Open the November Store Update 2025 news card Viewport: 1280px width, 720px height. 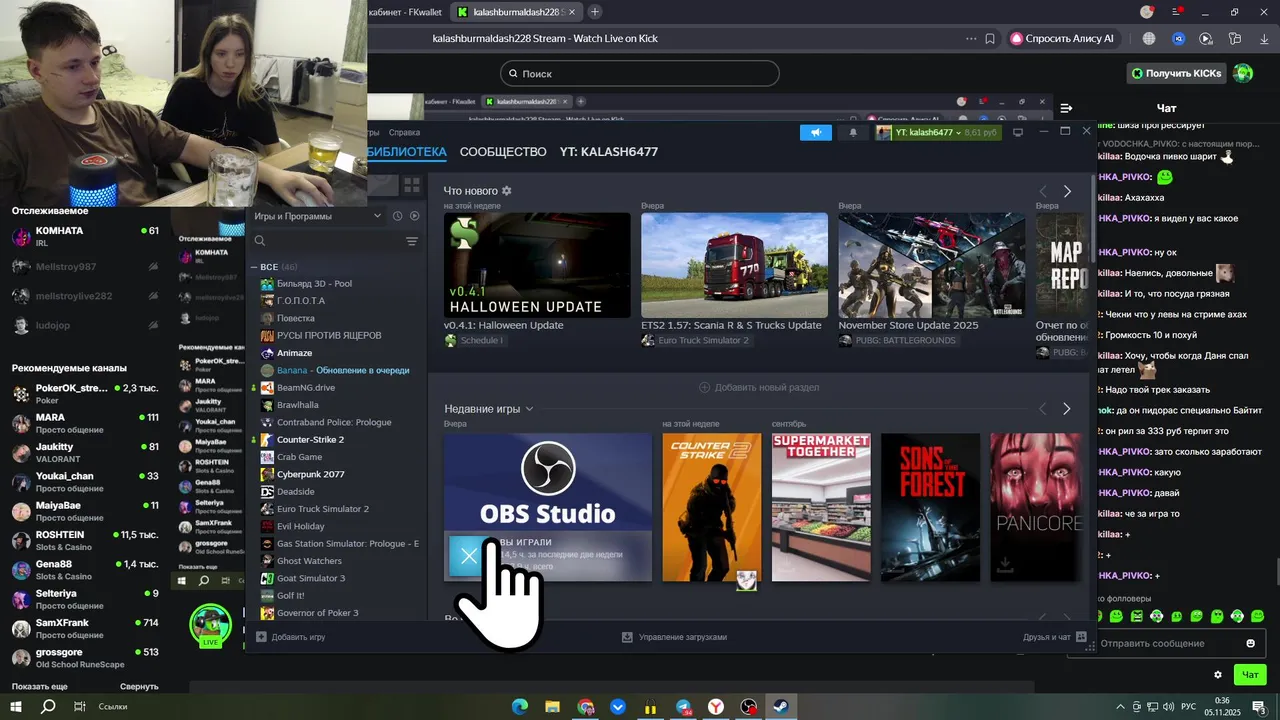pyautogui.click(x=931, y=265)
